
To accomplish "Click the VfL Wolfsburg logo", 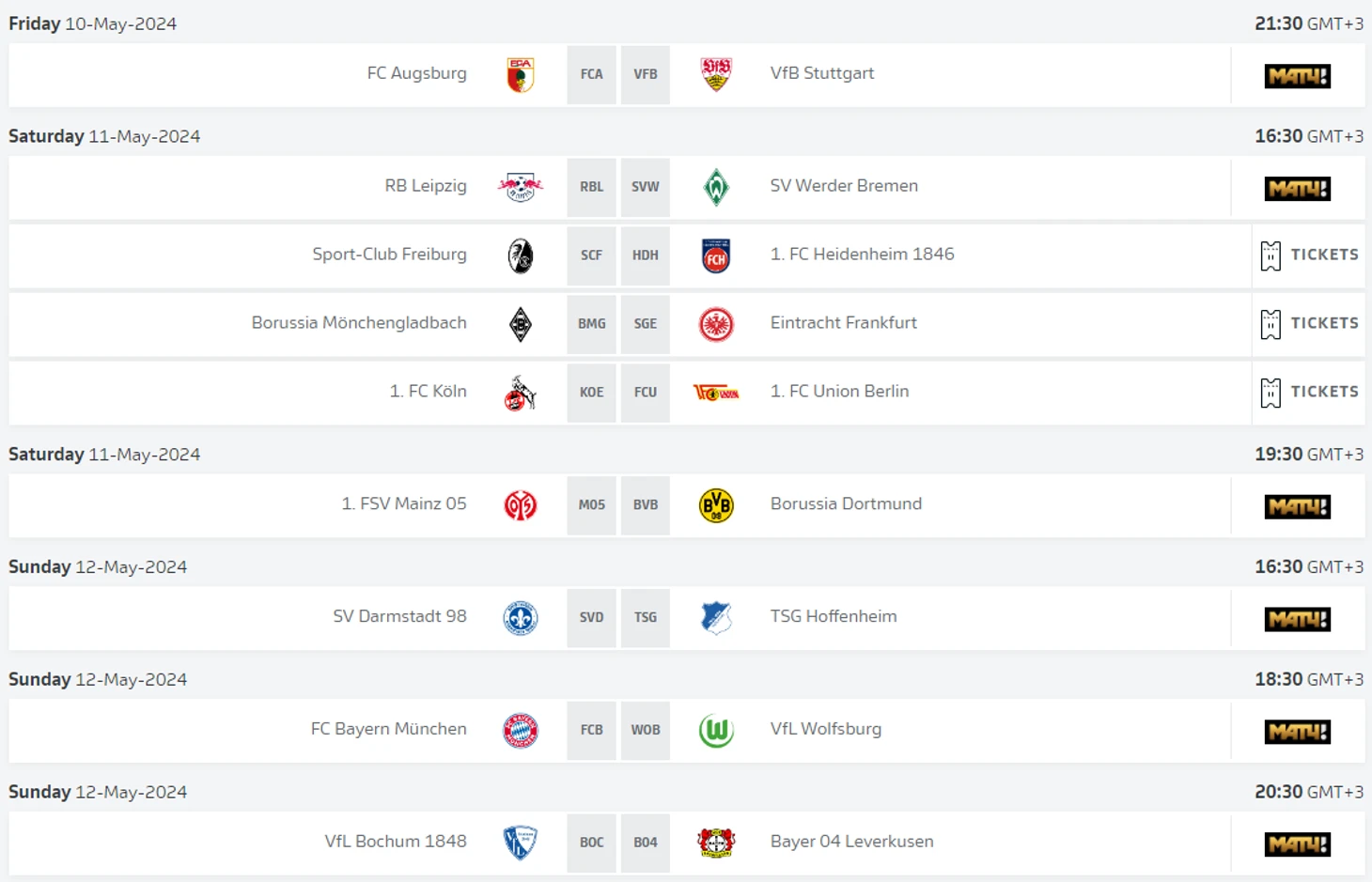I will click(716, 730).
